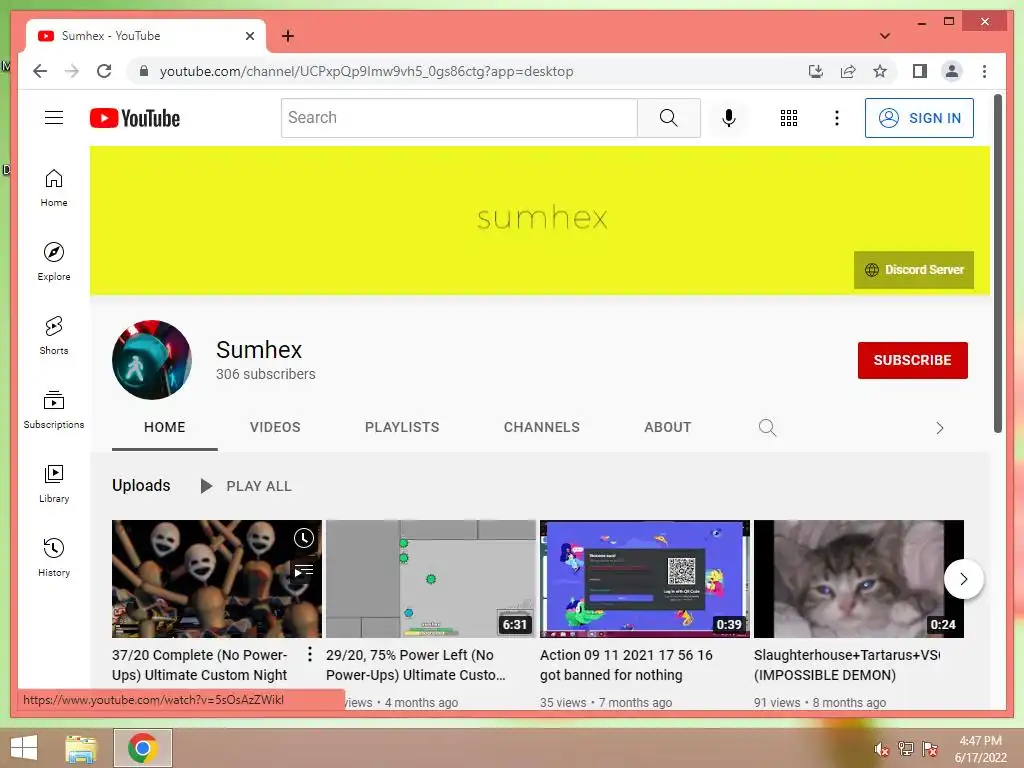Open the Discord Server link

pyautogui.click(x=914, y=270)
